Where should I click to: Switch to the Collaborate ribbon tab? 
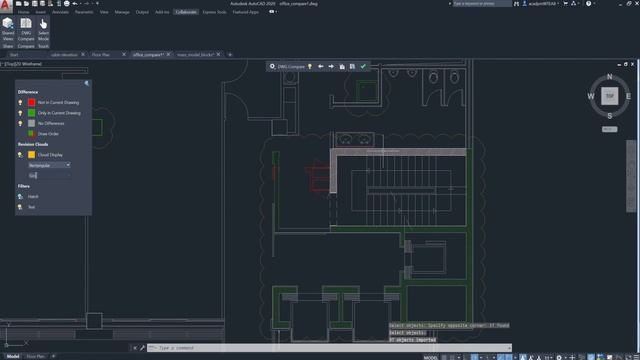click(x=186, y=12)
